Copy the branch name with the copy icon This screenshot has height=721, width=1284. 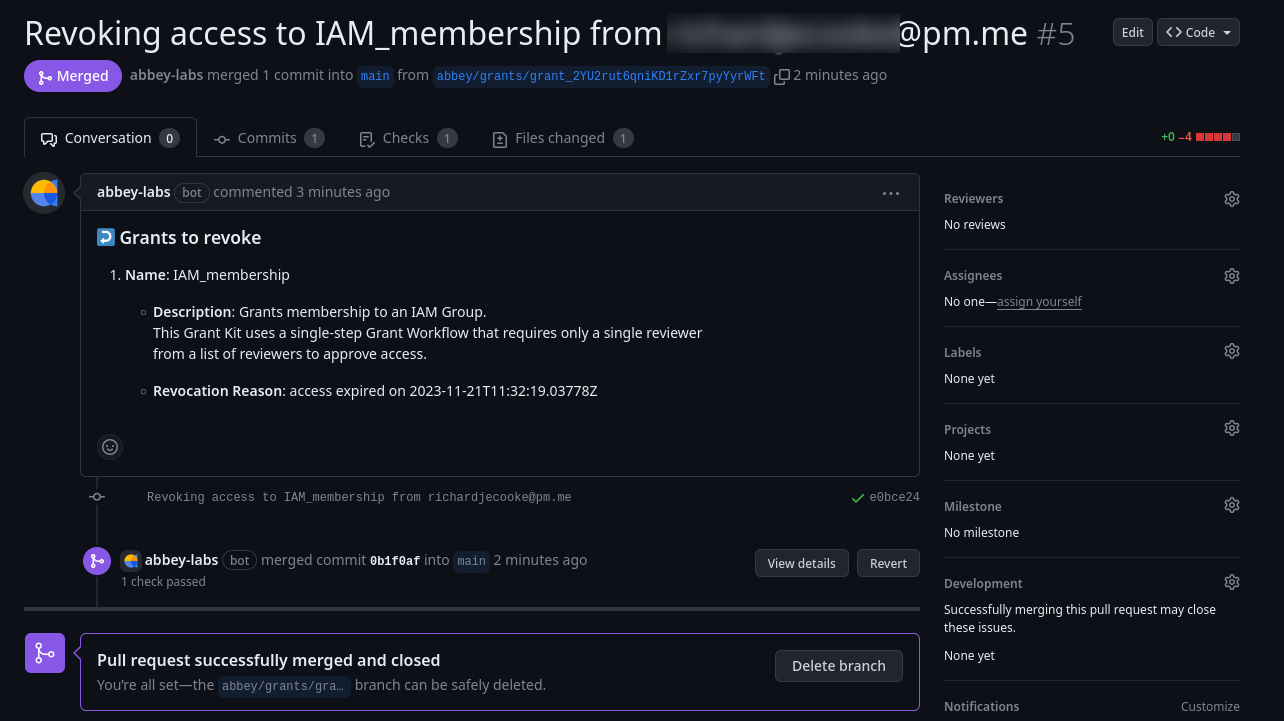[x=782, y=76]
